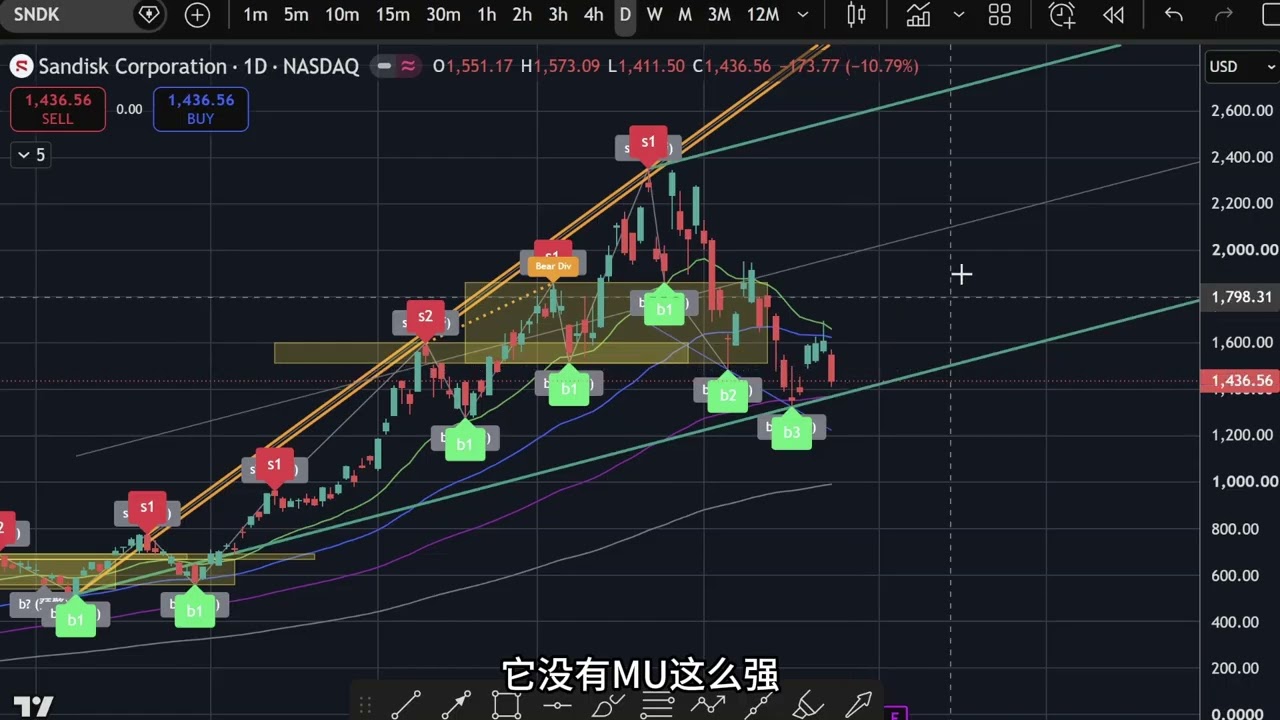The height and width of the screenshot is (720, 1280).
Task: Click the Bear Div signal label
Action: (x=553, y=266)
